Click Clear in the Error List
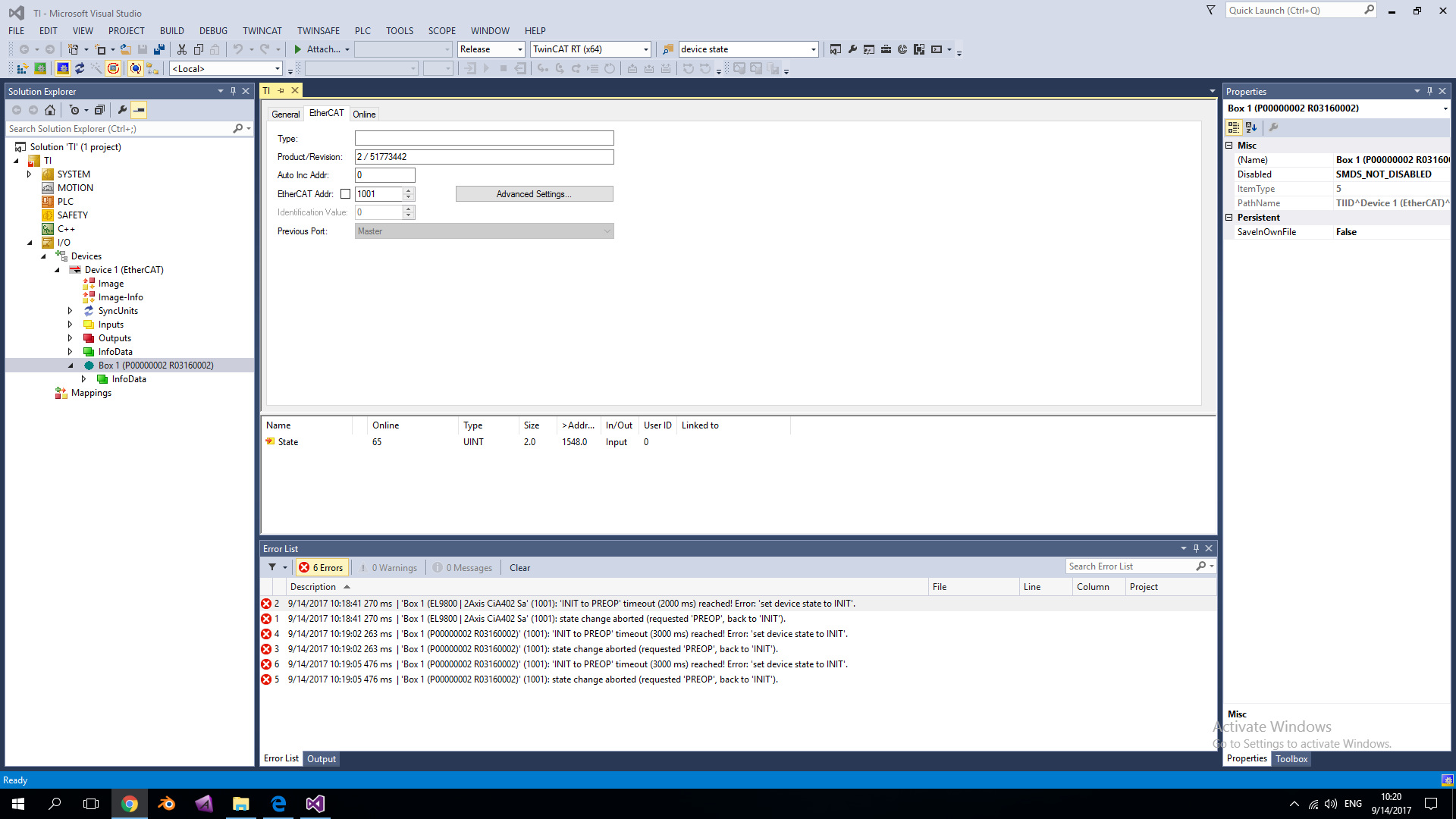Viewport: 1456px width, 819px height. [519, 567]
